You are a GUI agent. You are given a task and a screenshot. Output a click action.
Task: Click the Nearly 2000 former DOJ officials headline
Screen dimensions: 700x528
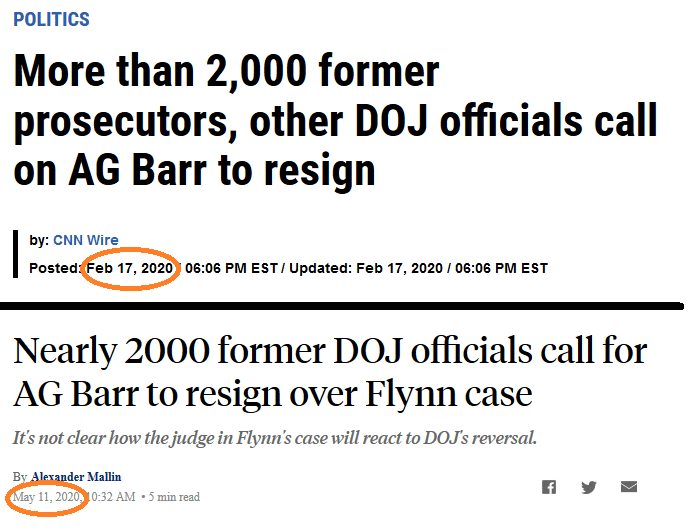(x=330, y=372)
